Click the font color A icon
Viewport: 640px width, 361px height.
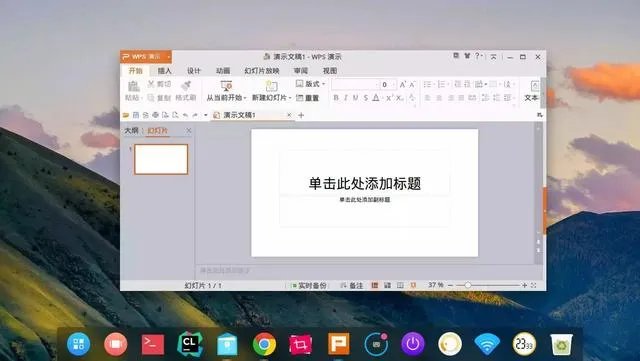coord(376,98)
